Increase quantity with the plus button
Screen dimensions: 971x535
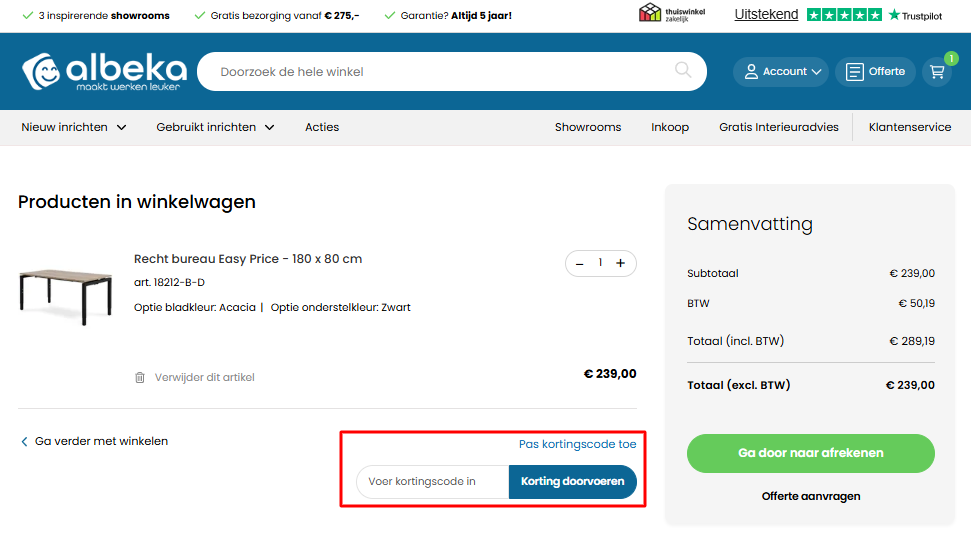pyautogui.click(x=620, y=263)
